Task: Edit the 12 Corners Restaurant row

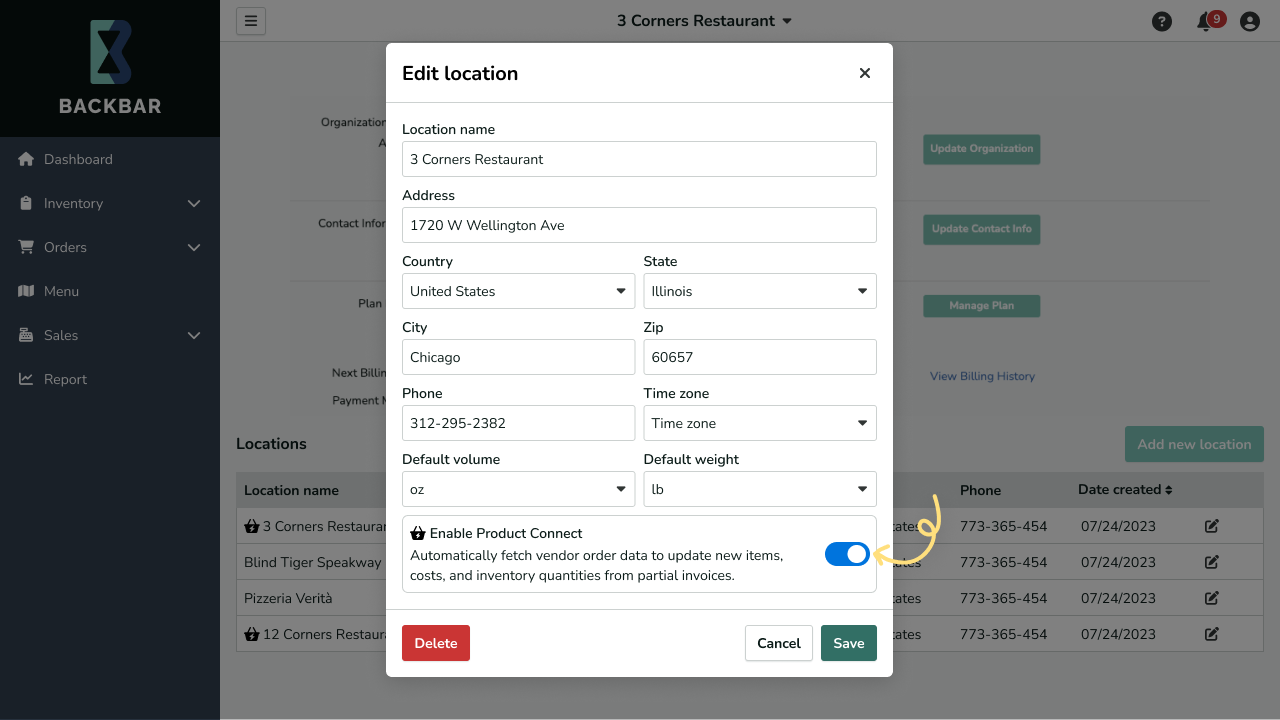Action: 1212,634
